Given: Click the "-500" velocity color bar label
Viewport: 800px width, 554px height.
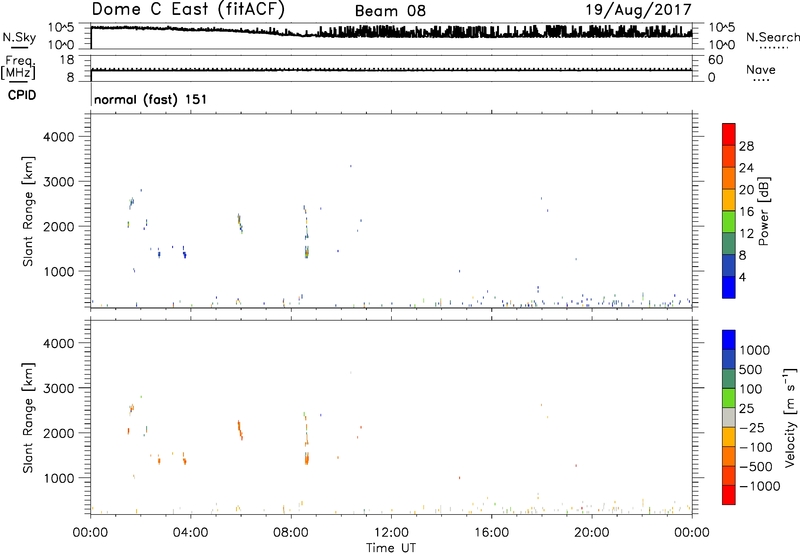Looking at the screenshot, I should [x=756, y=467].
